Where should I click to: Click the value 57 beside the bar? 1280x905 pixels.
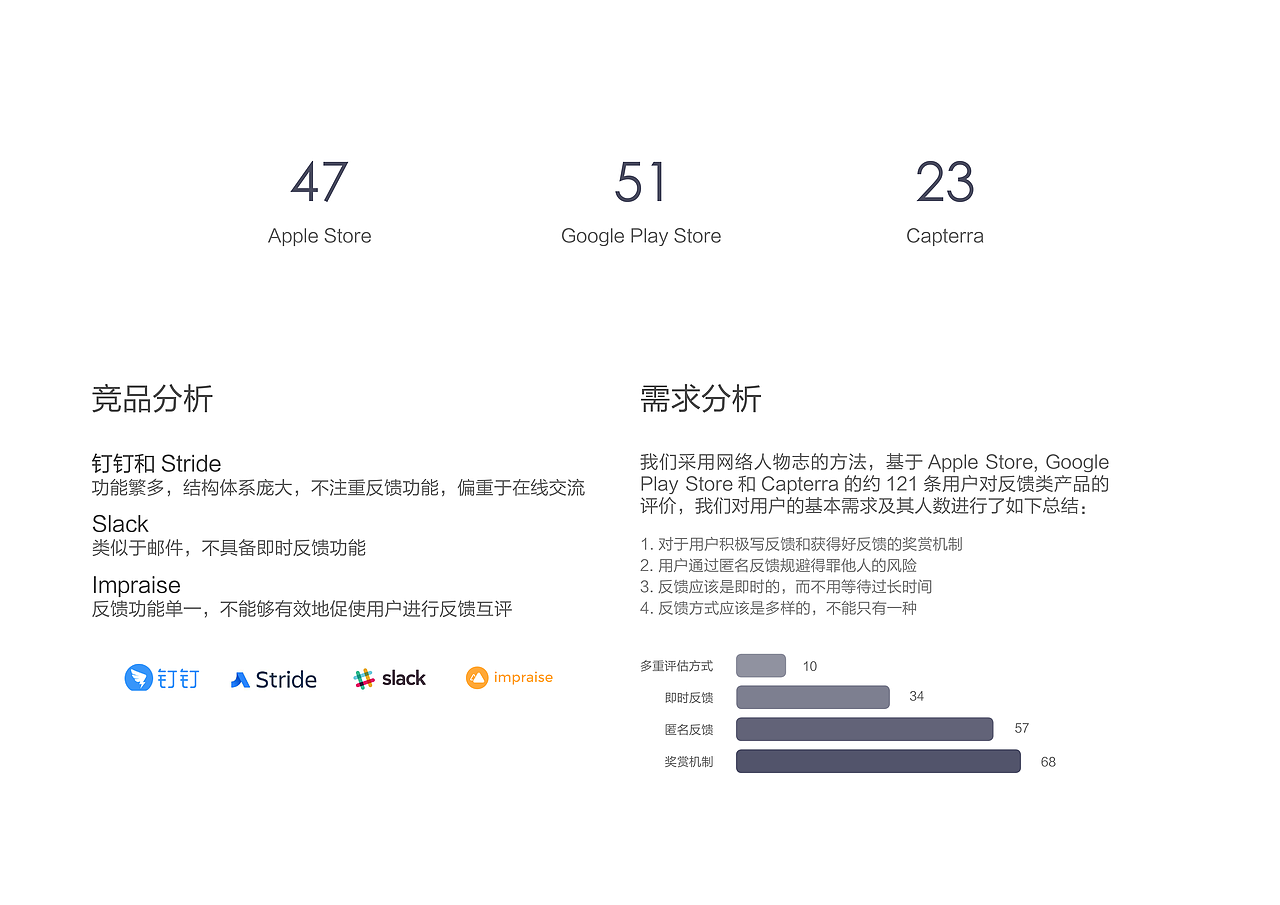click(x=1022, y=728)
